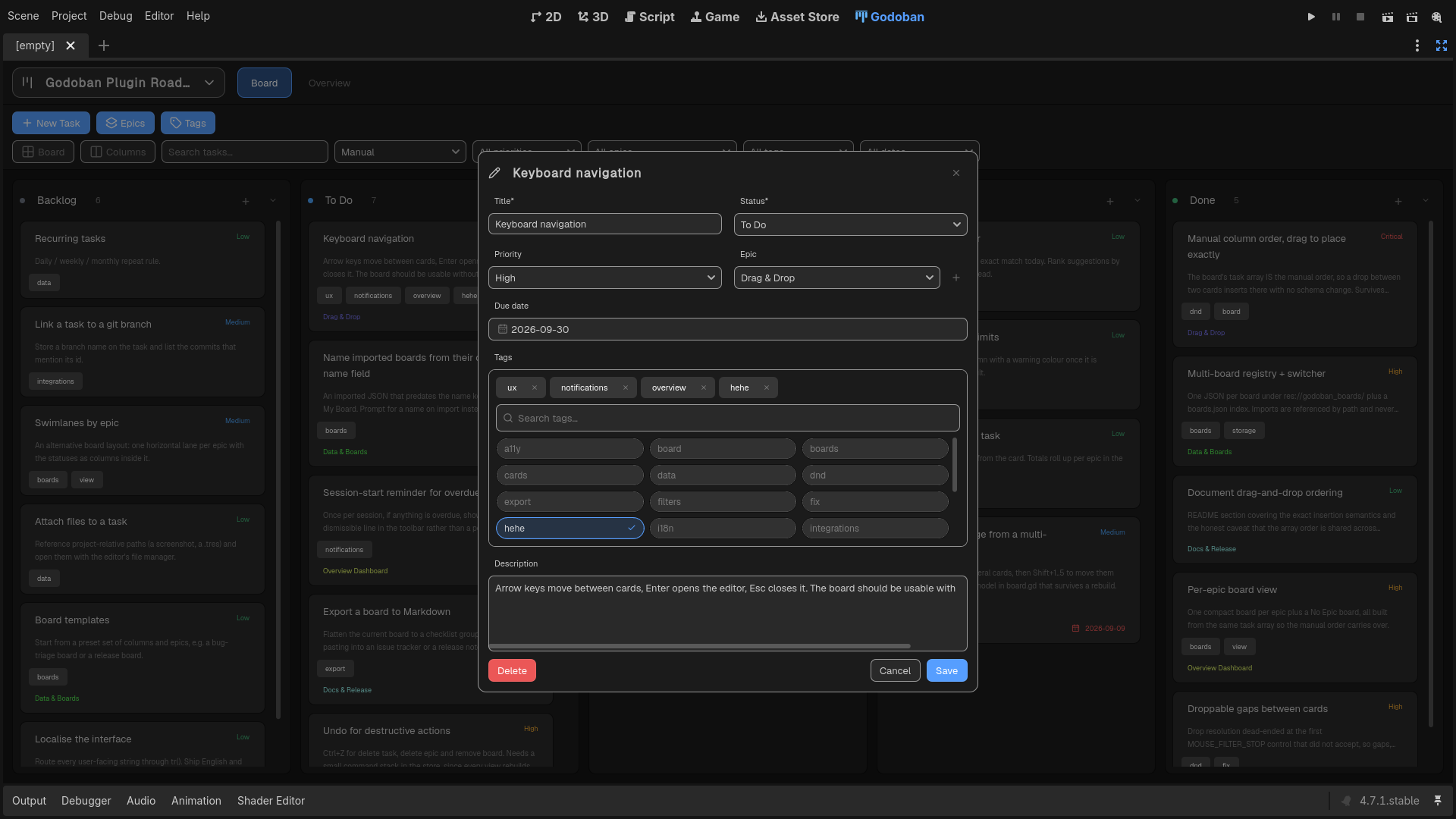Delete the Keyboard navigation task
This screenshot has width=1456, height=819.
(512, 670)
